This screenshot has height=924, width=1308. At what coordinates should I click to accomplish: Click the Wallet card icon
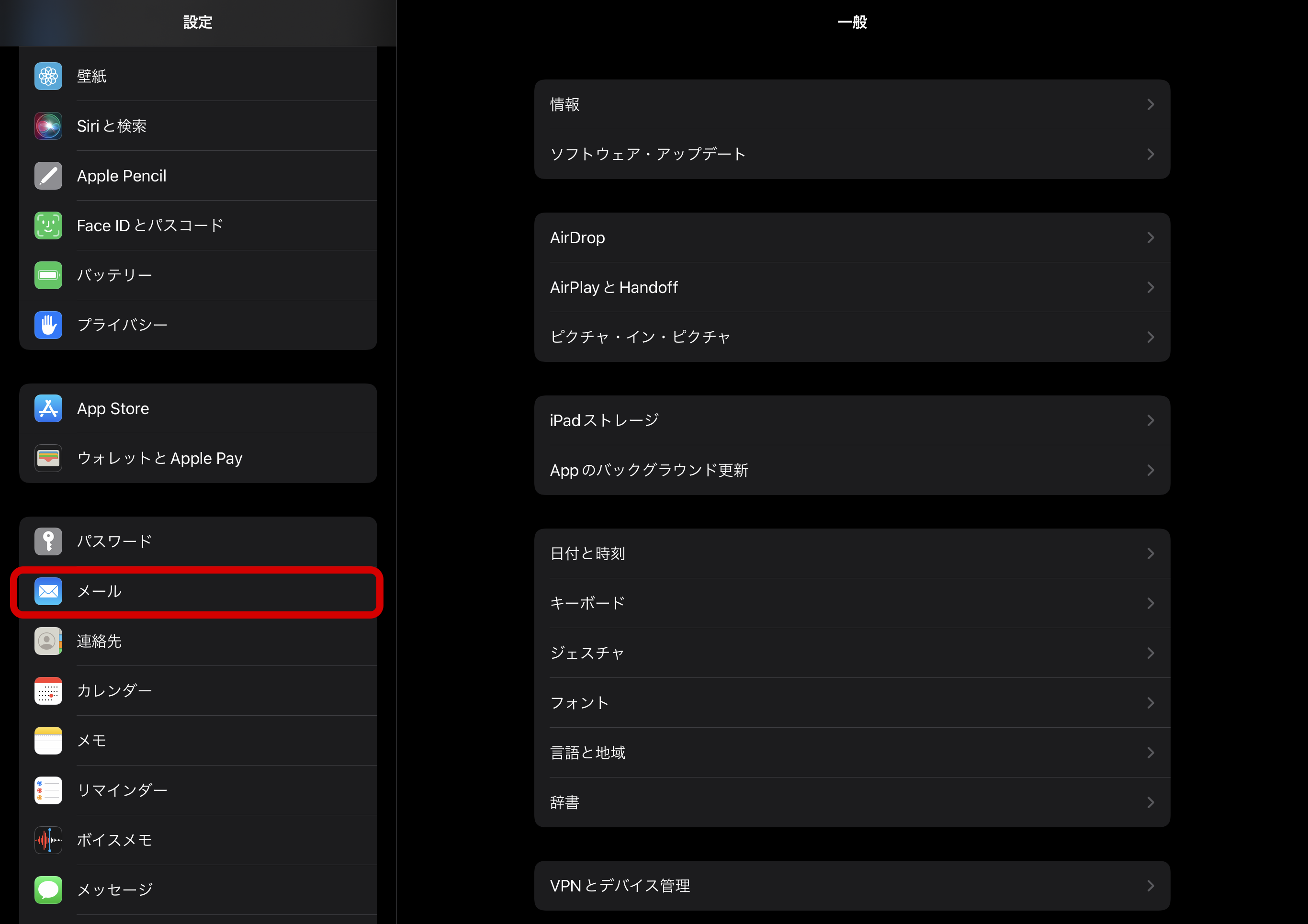click(x=48, y=458)
